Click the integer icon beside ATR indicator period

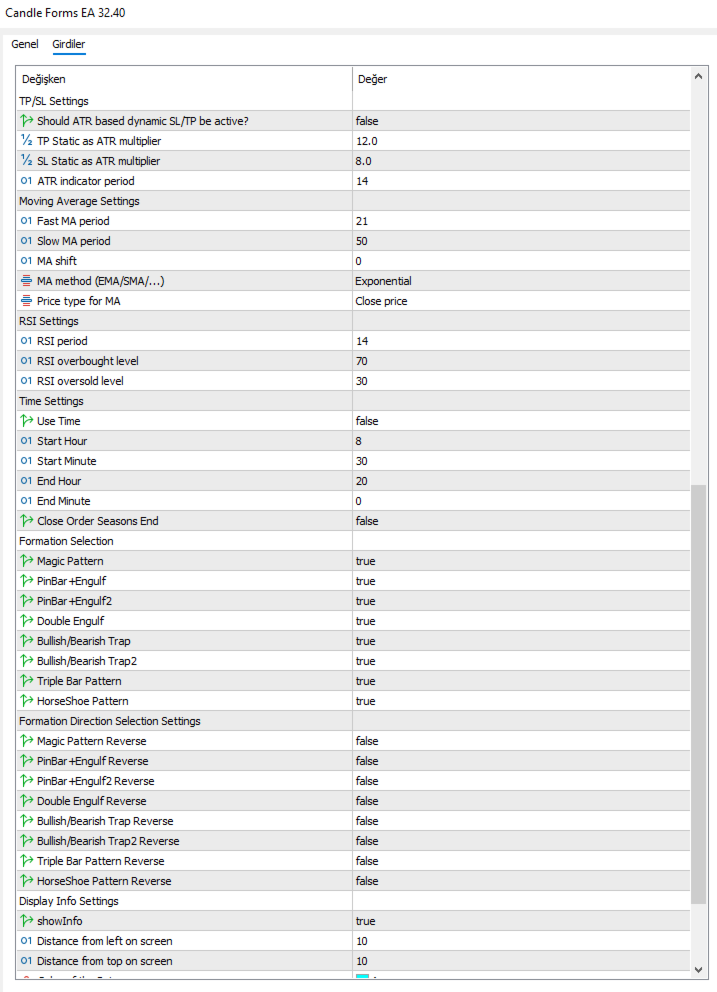pyautogui.click(x=27, y=181)
